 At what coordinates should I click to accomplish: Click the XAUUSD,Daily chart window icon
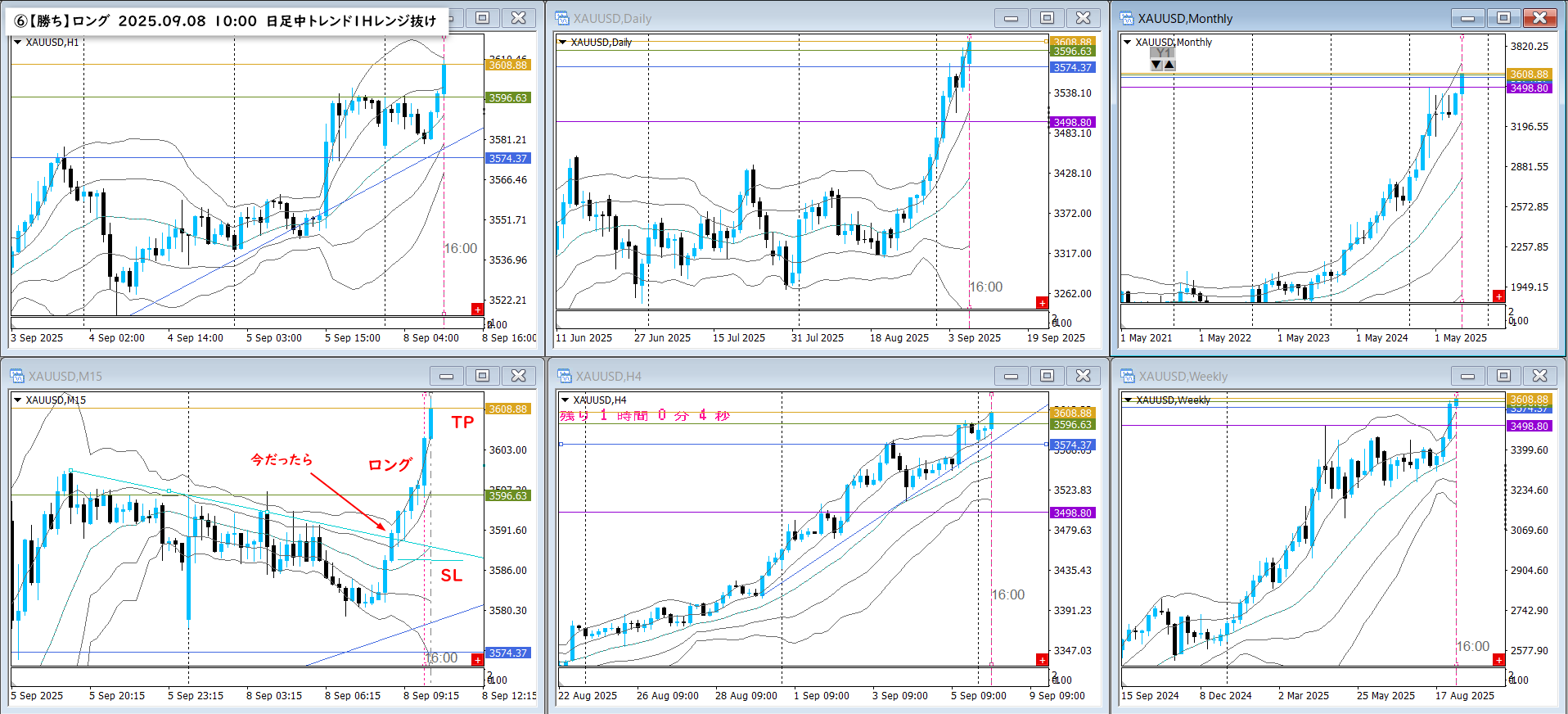[562, 18]
